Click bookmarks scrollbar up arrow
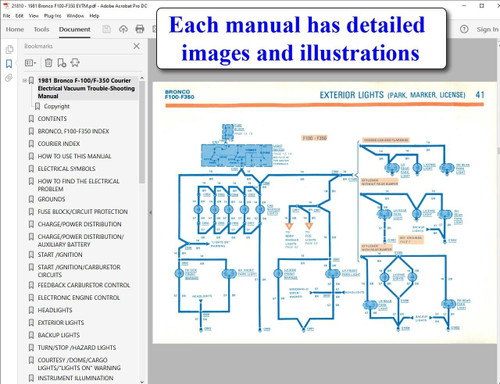 (x=142, y=78)
